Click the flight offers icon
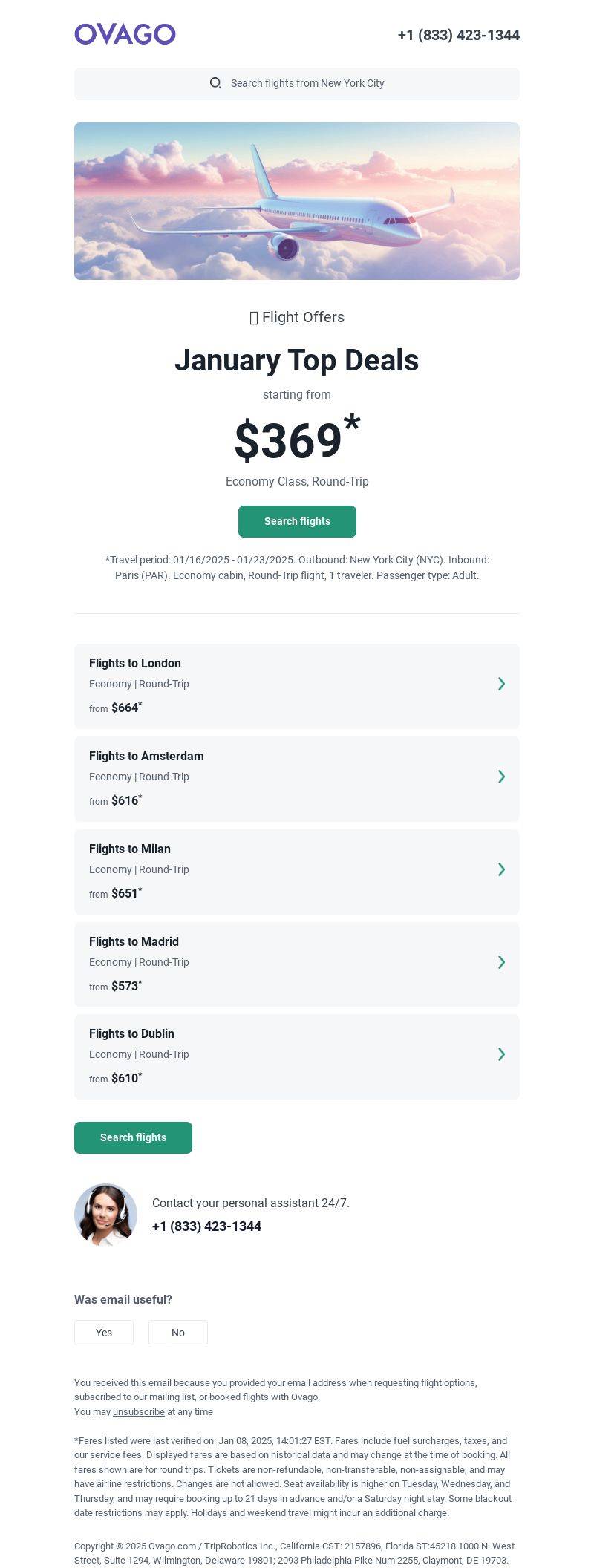The width and height of the screenshot is (594, 1568). pos(254,318)
